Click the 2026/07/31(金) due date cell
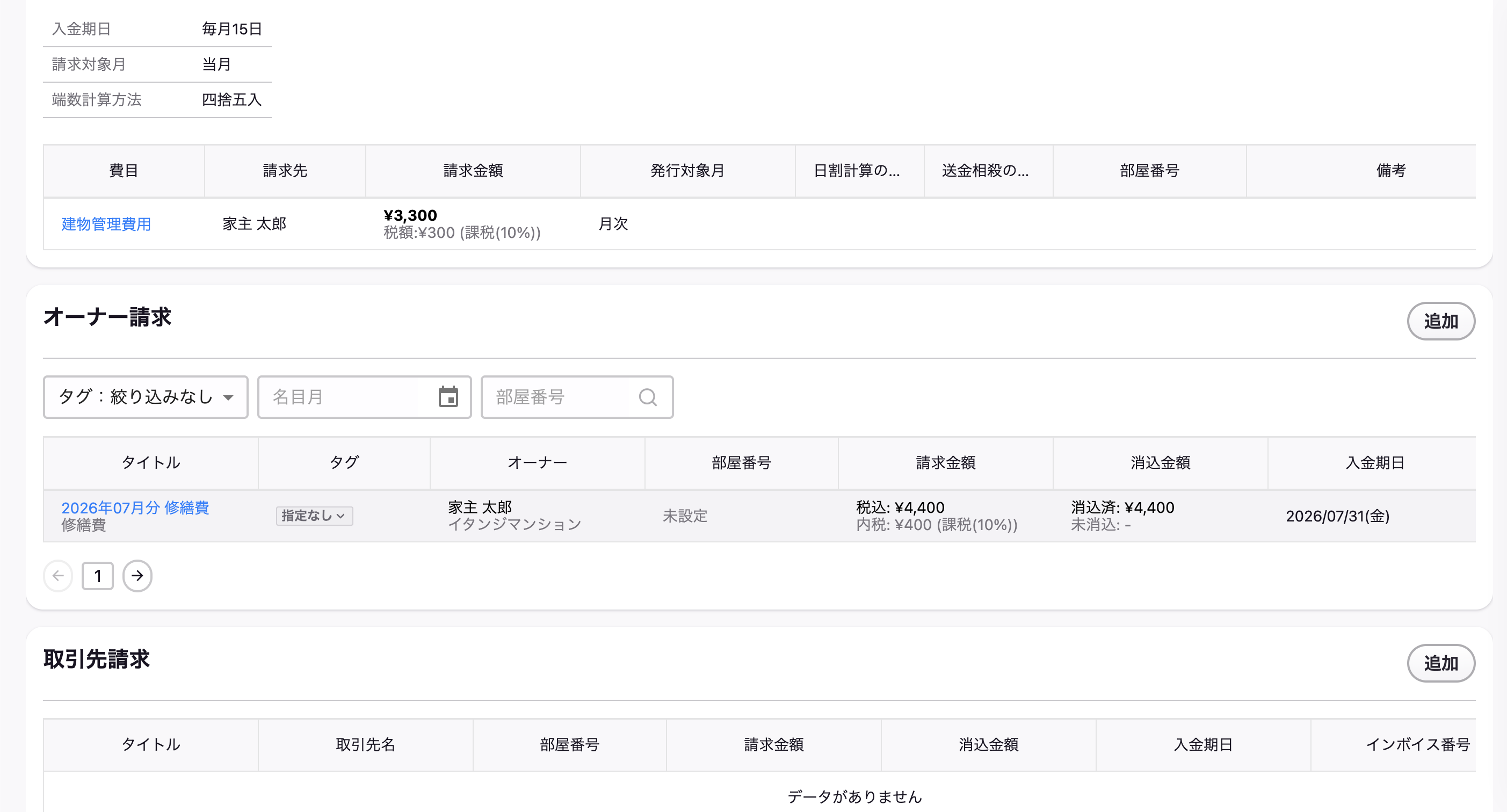Screen dimensions: 1507x812 1337,516
